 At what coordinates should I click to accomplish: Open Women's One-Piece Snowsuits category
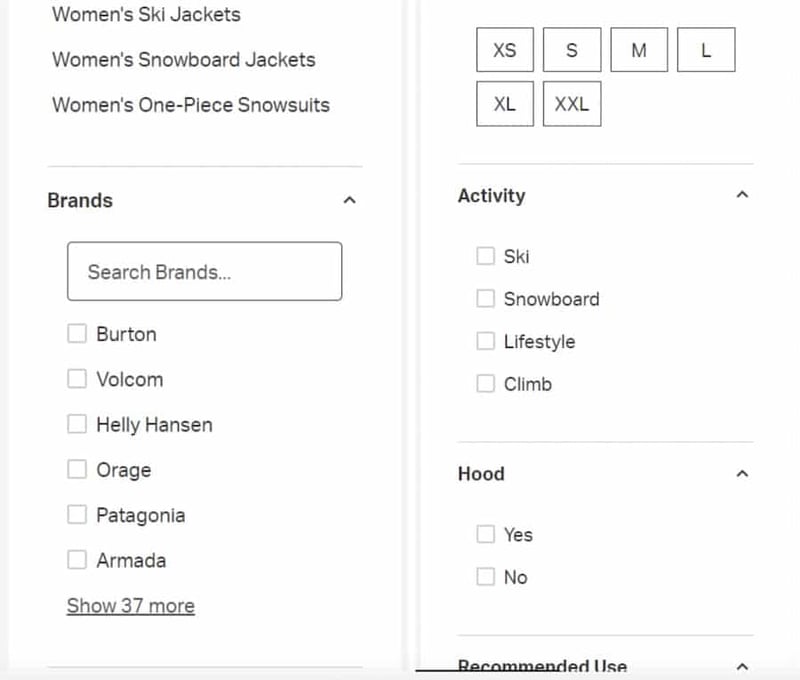tap(190, 105)
